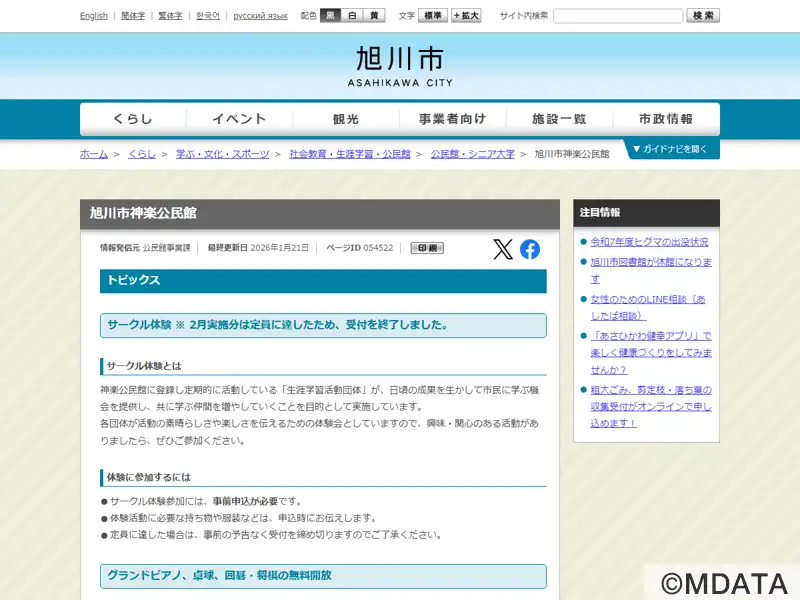Click the 印刷 print button
The width and height of the screenshot is (800, 600).
click(x=427, y=248)
